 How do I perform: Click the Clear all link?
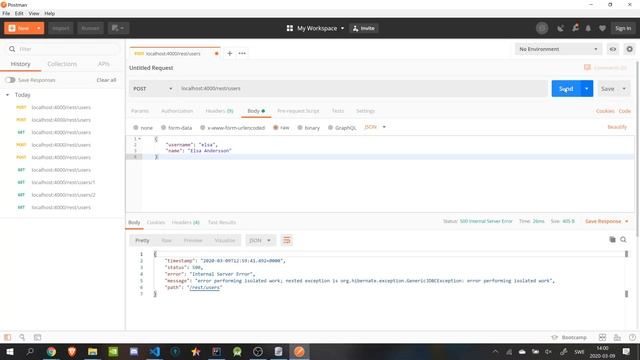106,80
